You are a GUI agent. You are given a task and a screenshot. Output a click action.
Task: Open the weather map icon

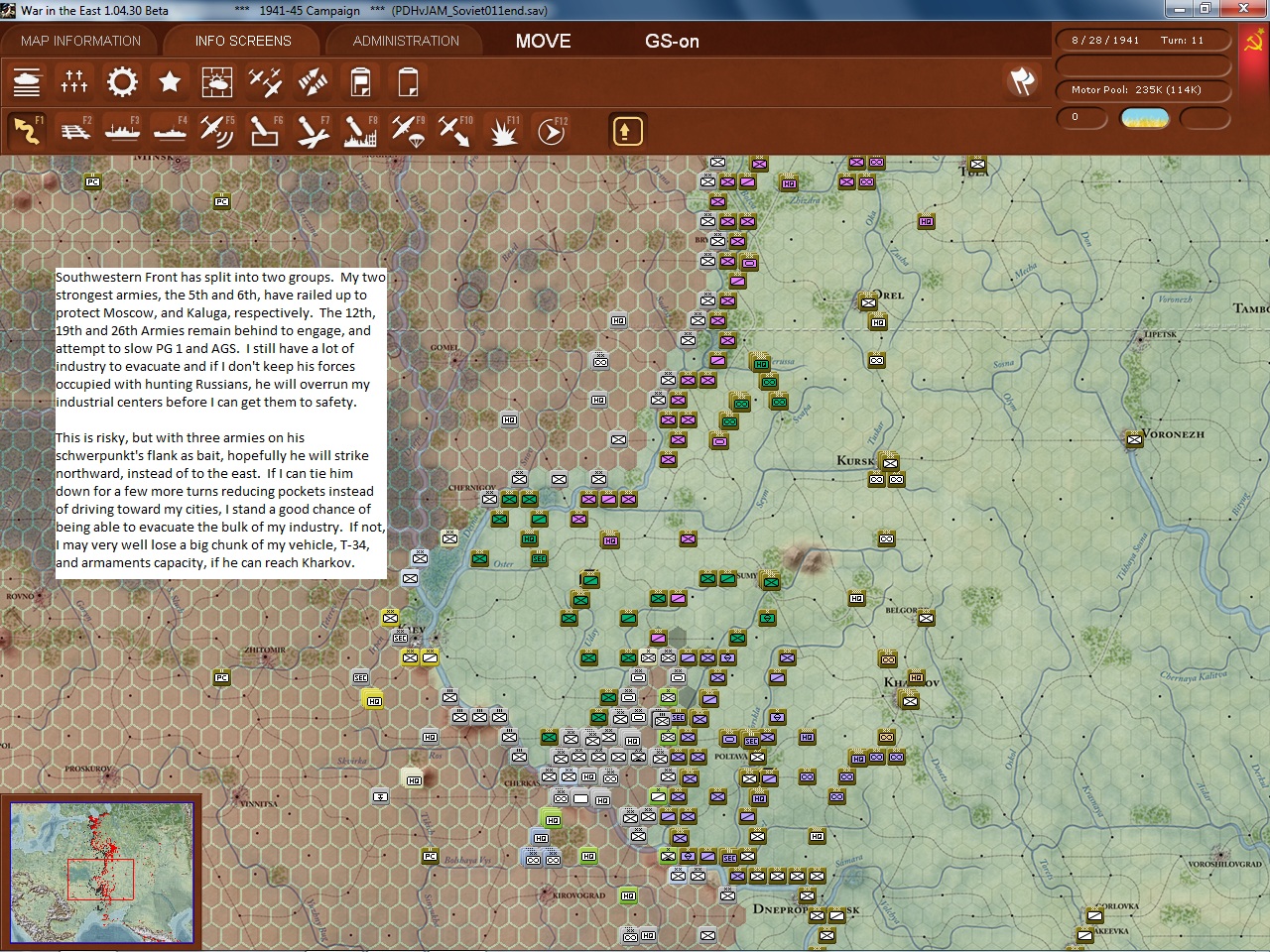coord(217,81)
